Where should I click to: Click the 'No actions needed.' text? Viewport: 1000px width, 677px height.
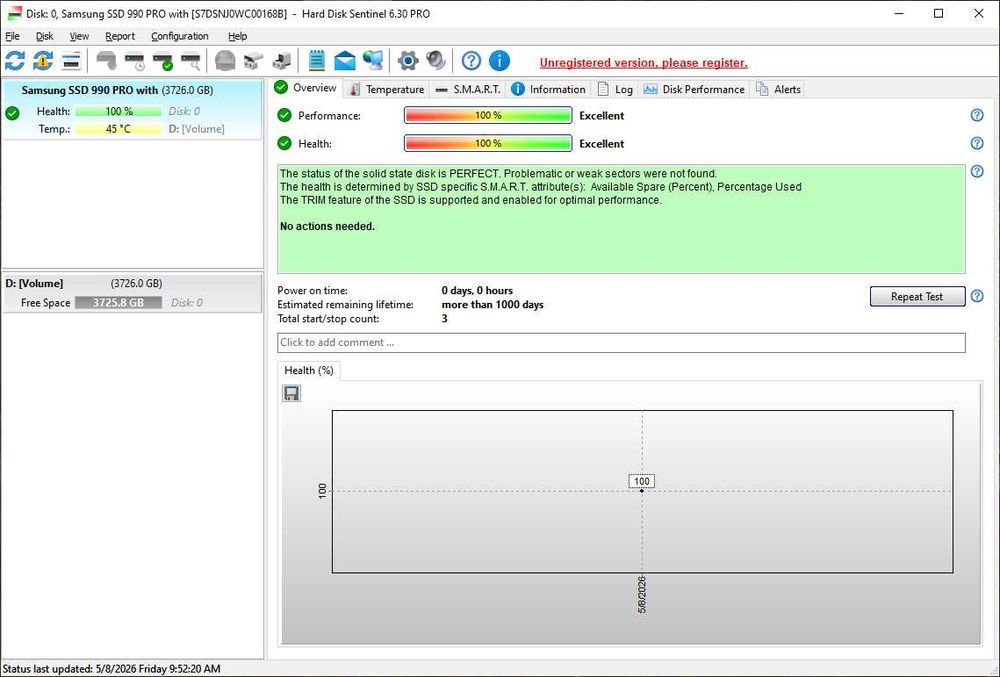point(327,226)
